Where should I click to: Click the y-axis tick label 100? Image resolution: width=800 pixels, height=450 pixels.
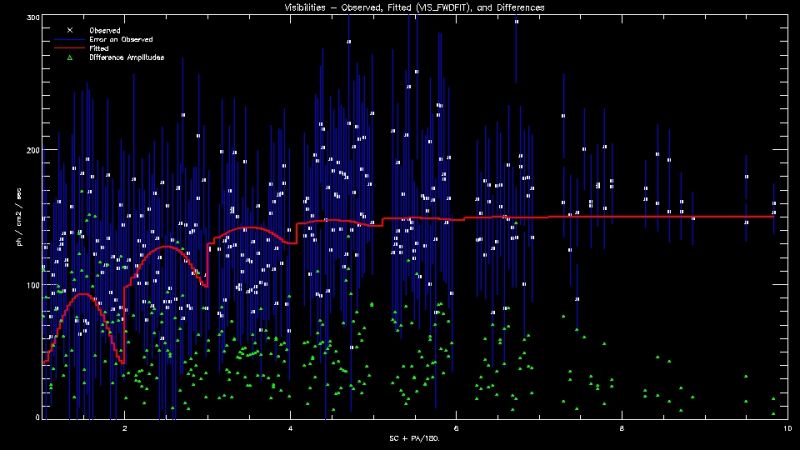[33, 285]
